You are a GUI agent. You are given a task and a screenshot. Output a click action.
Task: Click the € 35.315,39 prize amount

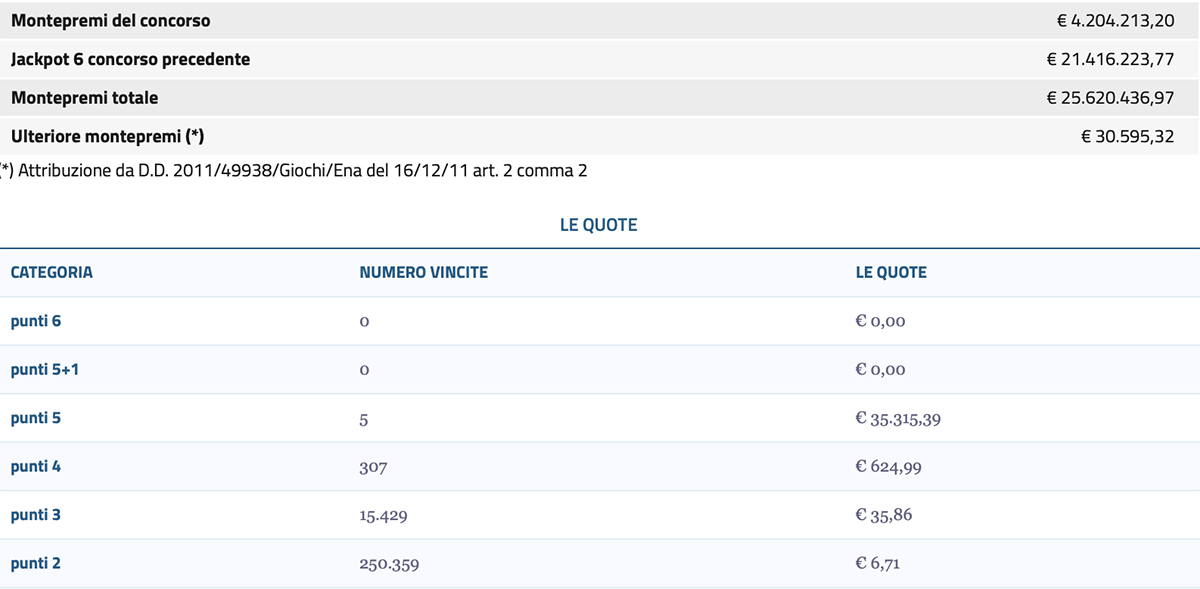[x=898, y=418]
